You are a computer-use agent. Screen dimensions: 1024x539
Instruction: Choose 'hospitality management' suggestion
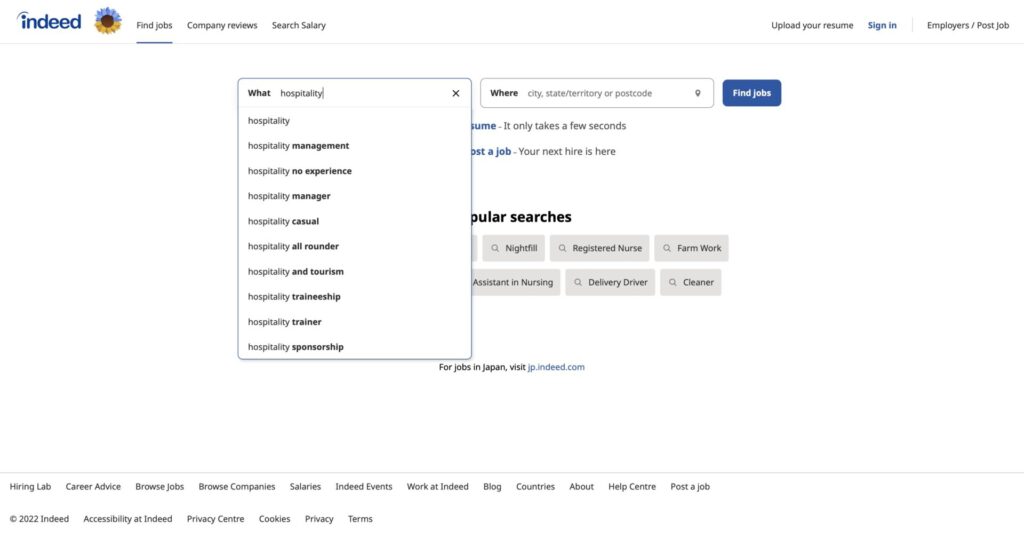355,146
